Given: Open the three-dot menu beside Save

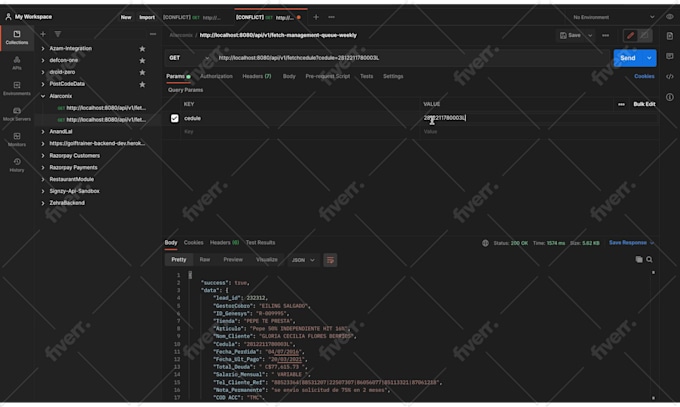Looking at the screenshot, I should [x=605, y=36].
